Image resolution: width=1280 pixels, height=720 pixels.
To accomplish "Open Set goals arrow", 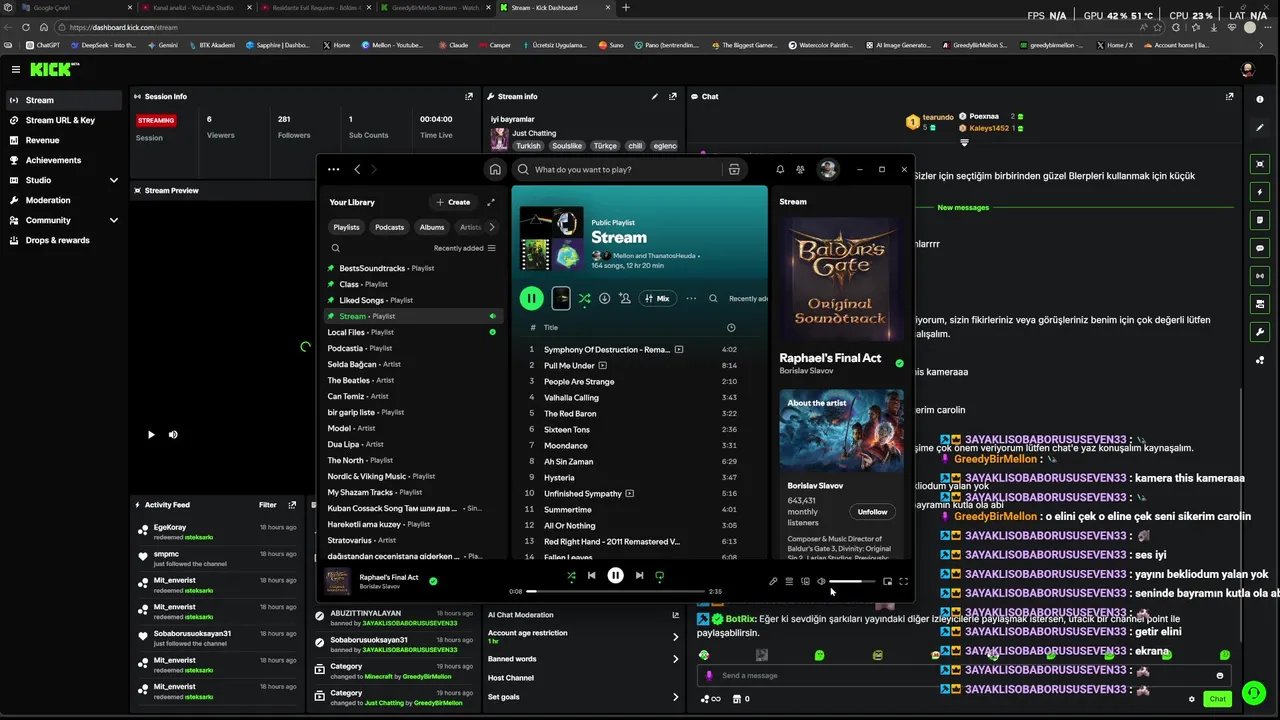I will [675, 697].
